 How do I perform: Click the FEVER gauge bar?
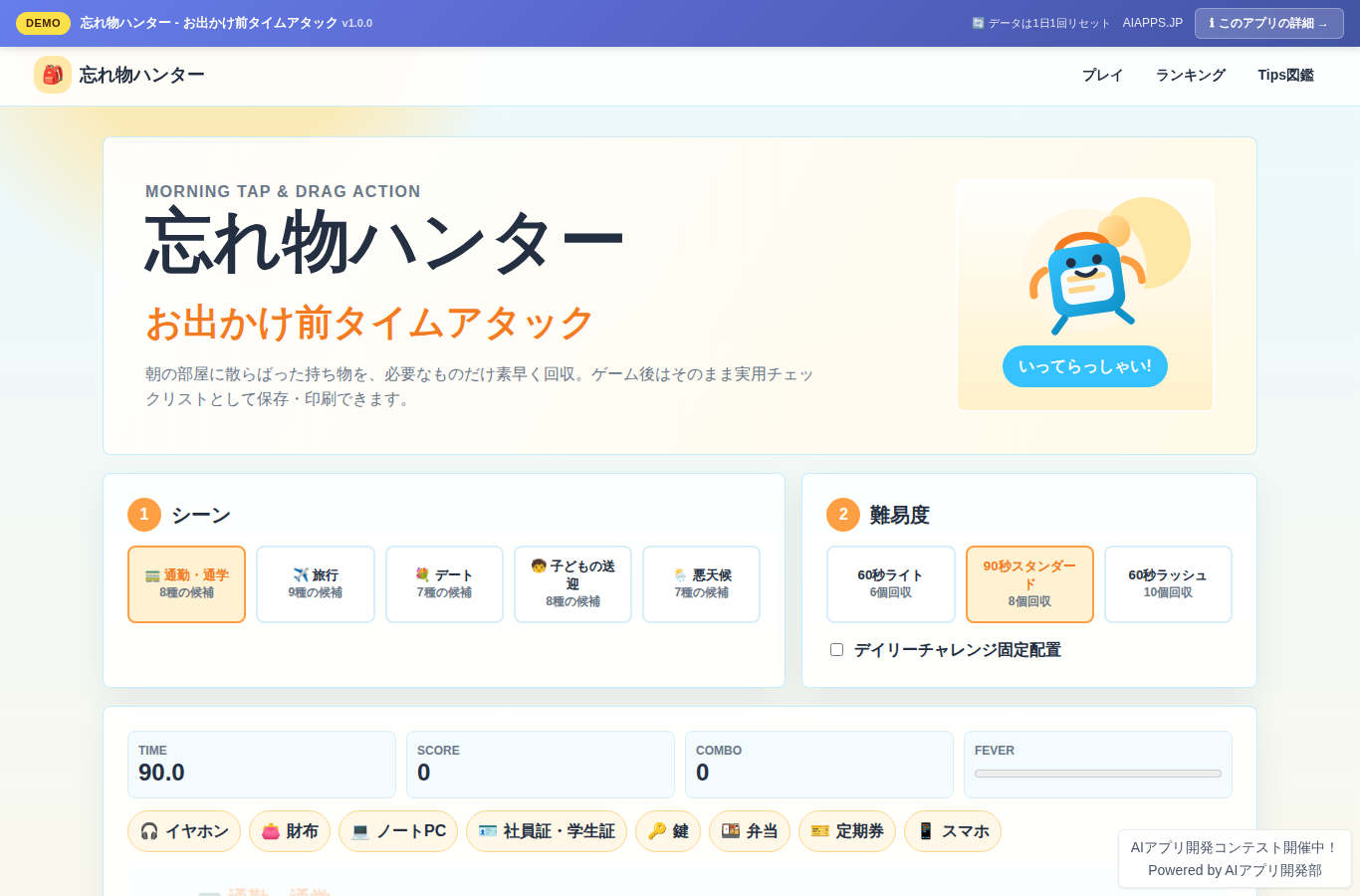coord(1097,774)
